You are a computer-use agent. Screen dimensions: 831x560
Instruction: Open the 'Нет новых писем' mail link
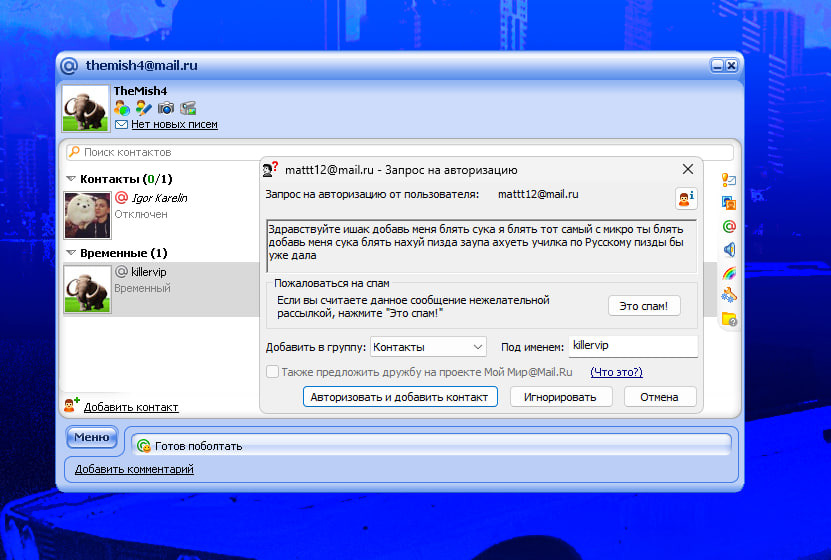pyautogui.click(x=174, y=125)
